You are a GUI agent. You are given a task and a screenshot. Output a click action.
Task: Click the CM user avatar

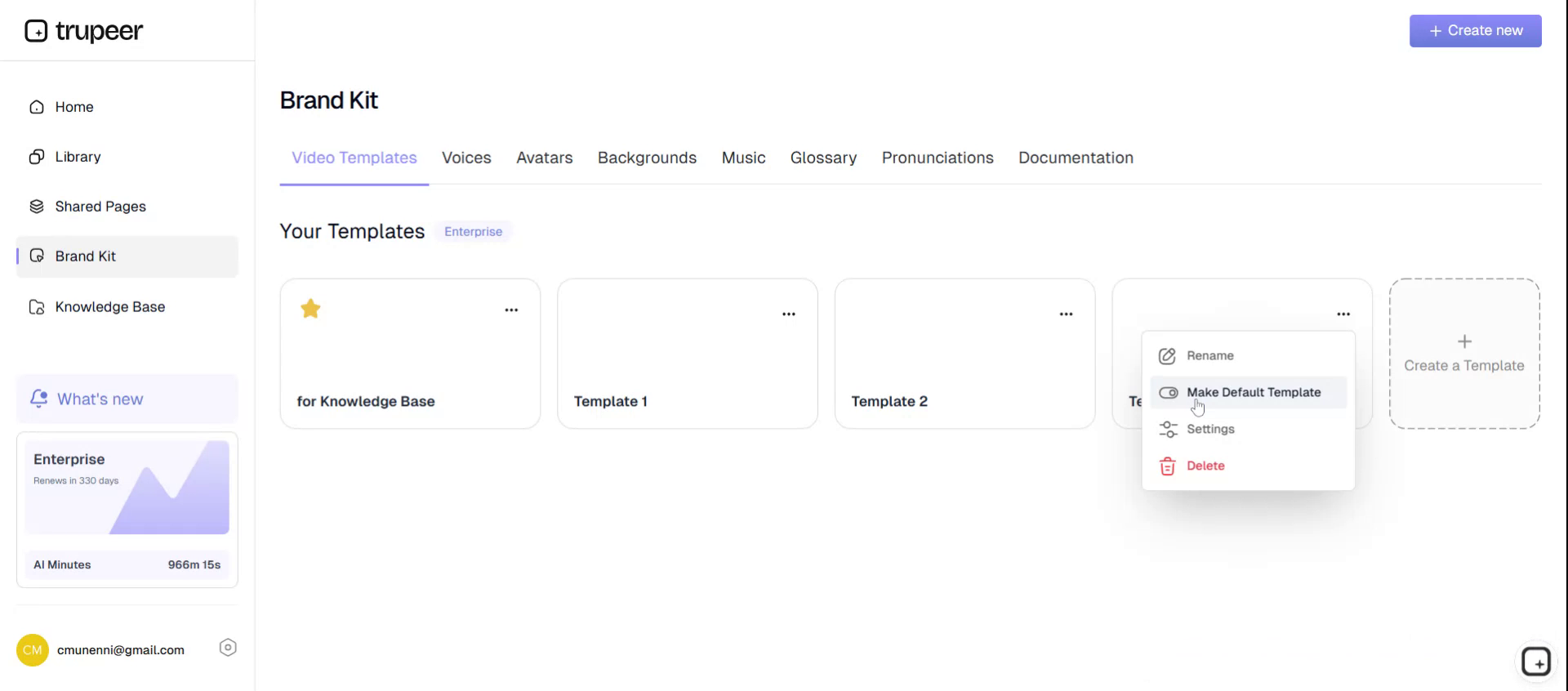pos(33,650)
